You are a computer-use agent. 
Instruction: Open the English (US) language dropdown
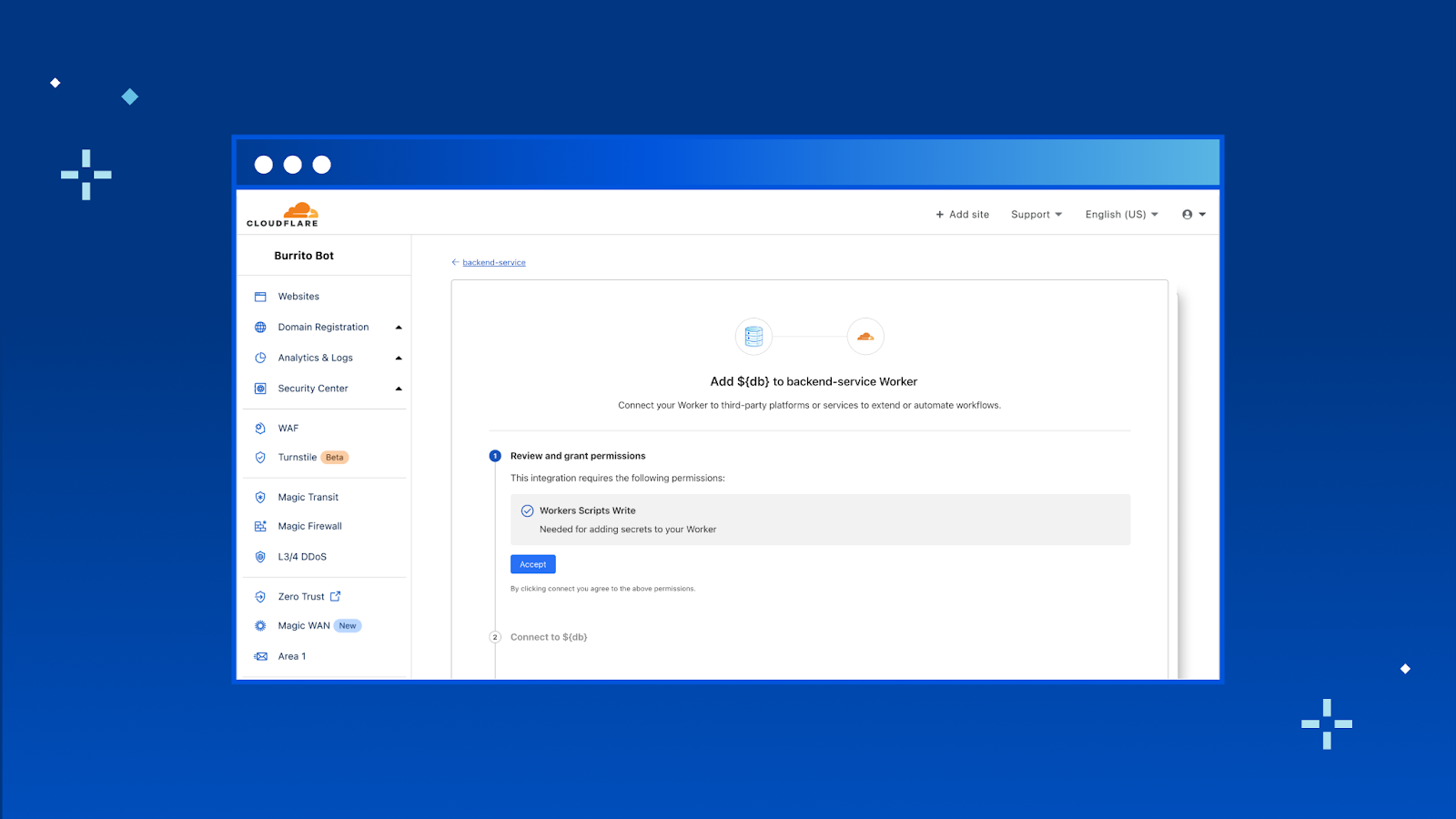1121,215
